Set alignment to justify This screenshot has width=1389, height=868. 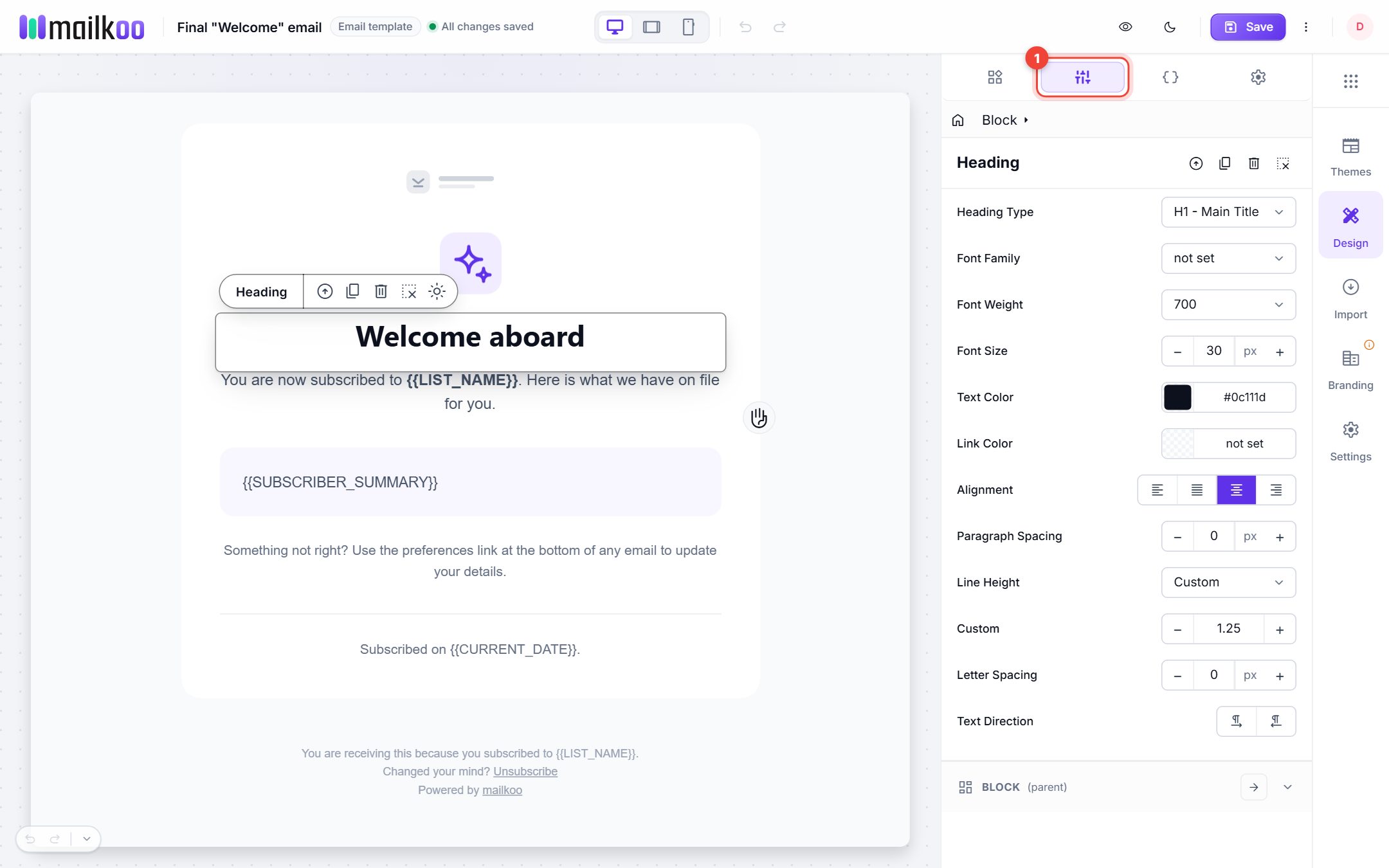coord(1197,490)
